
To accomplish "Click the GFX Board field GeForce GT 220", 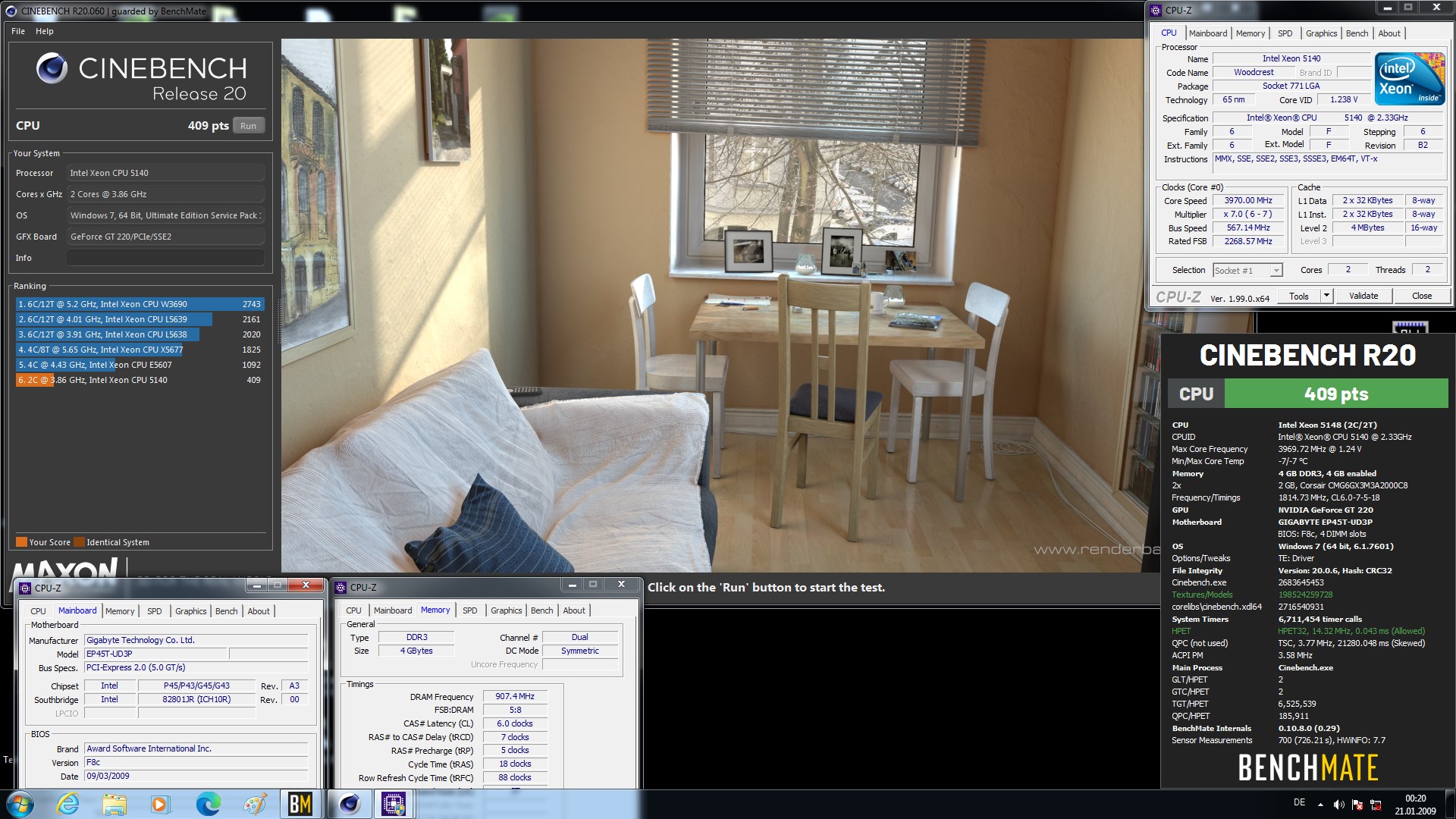I will 165,237.
